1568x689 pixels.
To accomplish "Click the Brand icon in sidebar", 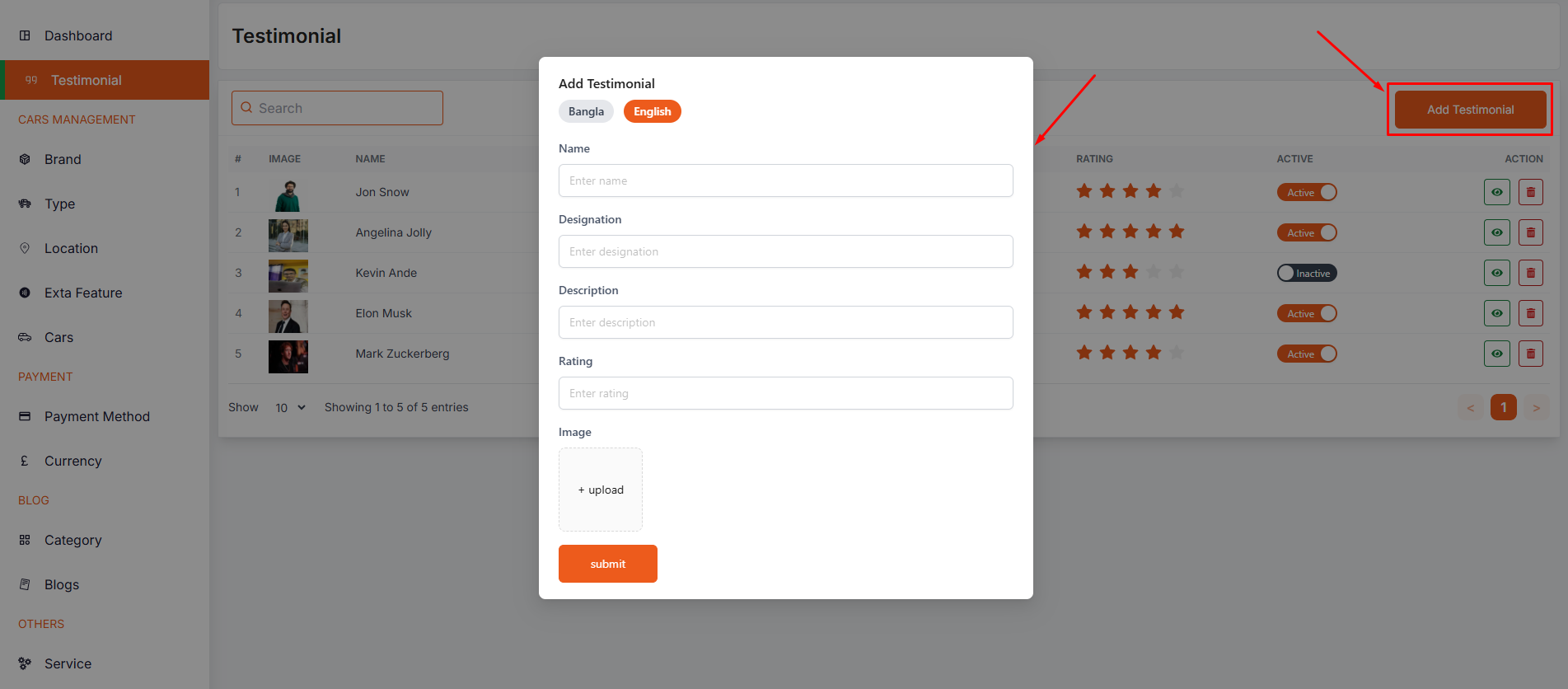I will 25,159.
